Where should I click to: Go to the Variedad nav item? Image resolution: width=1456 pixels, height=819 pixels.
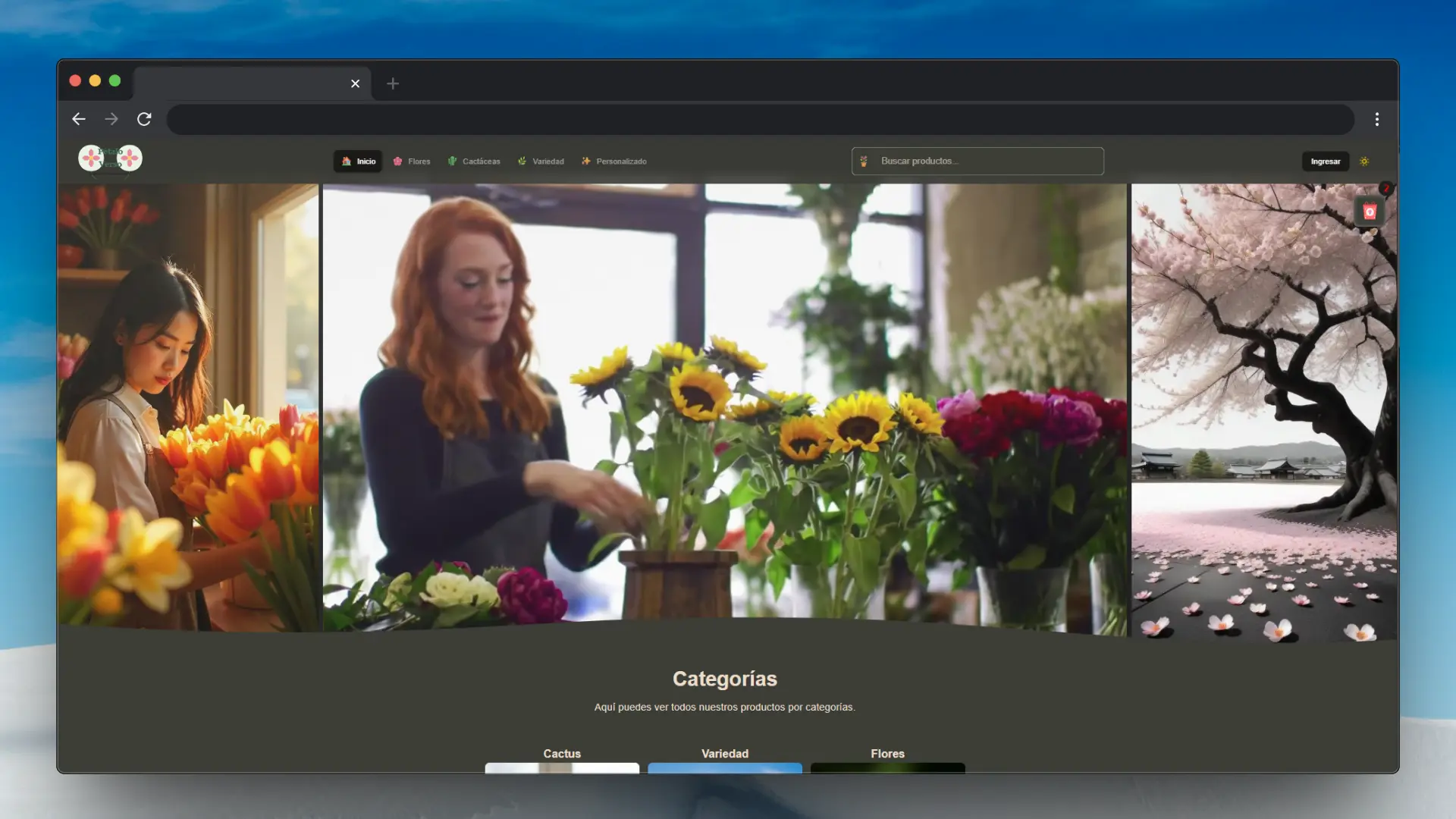click(541, 162)
